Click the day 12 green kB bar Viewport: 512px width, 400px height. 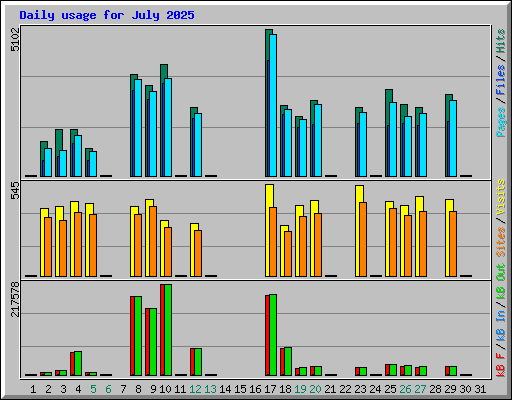click(198, 362)
